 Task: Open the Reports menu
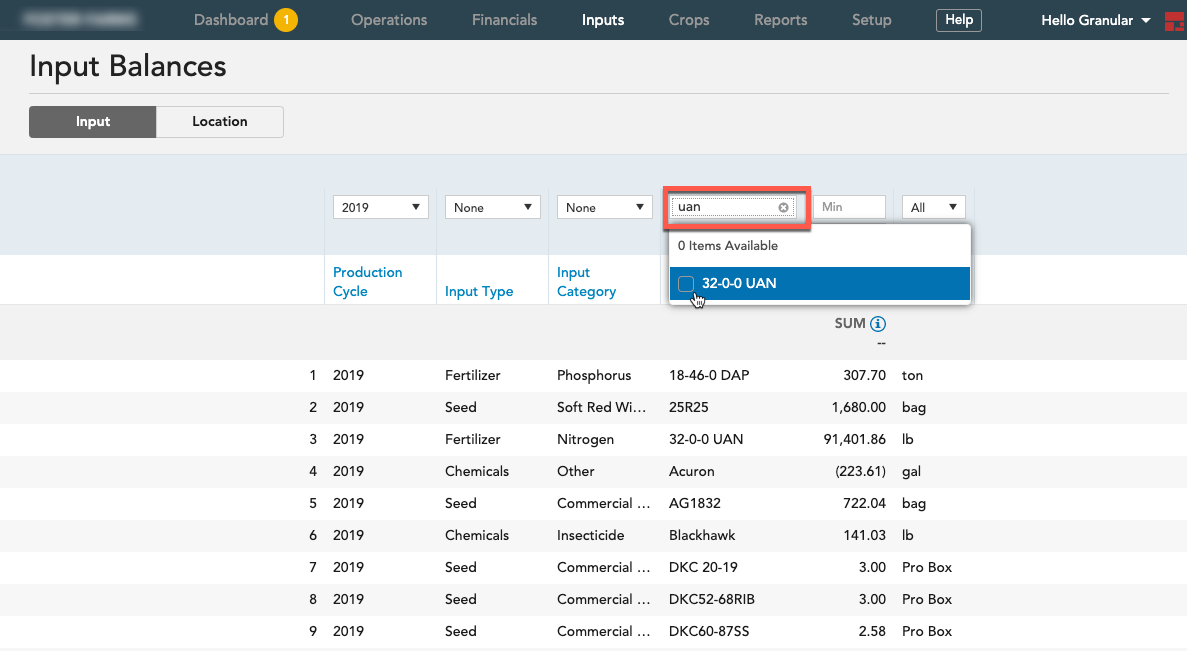pyautogui.click(x=780, y=20)
